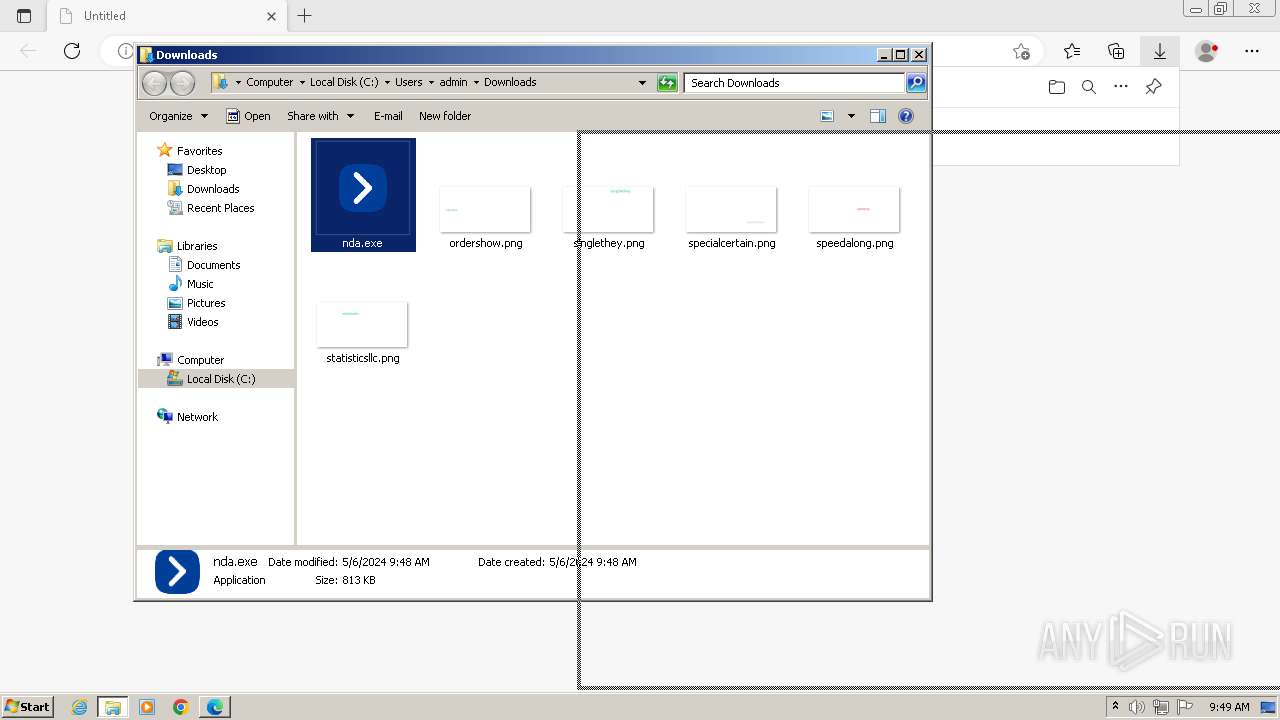This screenshot has width=1280, height=720.
Task: Open Downloads in navigation pane
Action: pos(213,189)
